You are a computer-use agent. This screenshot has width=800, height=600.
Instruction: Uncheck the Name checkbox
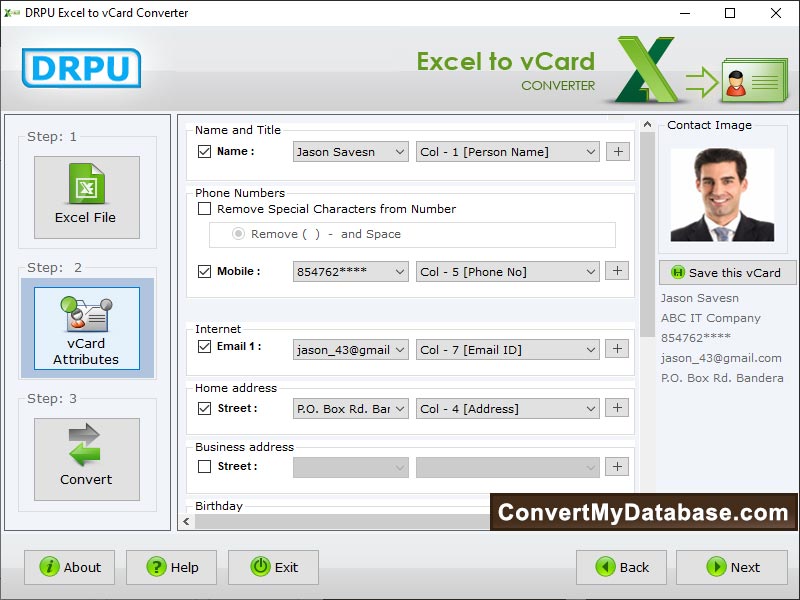click(x=205, y=152)
